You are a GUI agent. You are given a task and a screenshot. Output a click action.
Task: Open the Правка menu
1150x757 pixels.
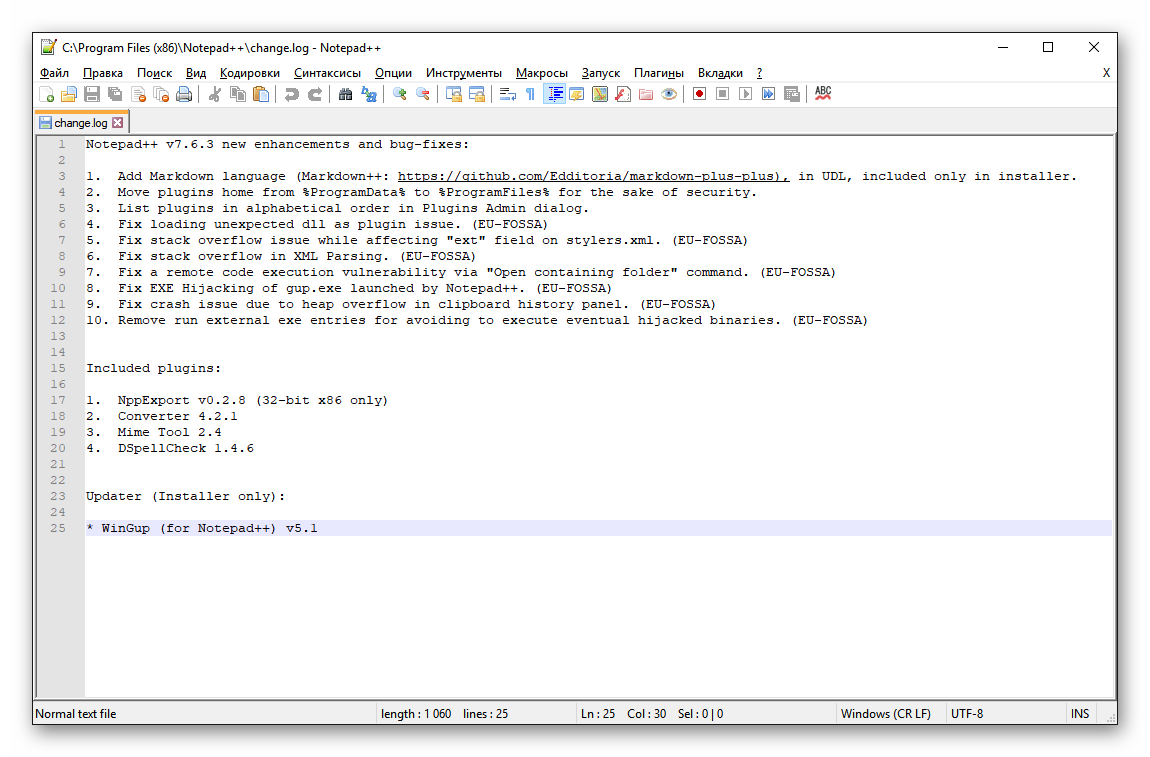click(103, 73)
